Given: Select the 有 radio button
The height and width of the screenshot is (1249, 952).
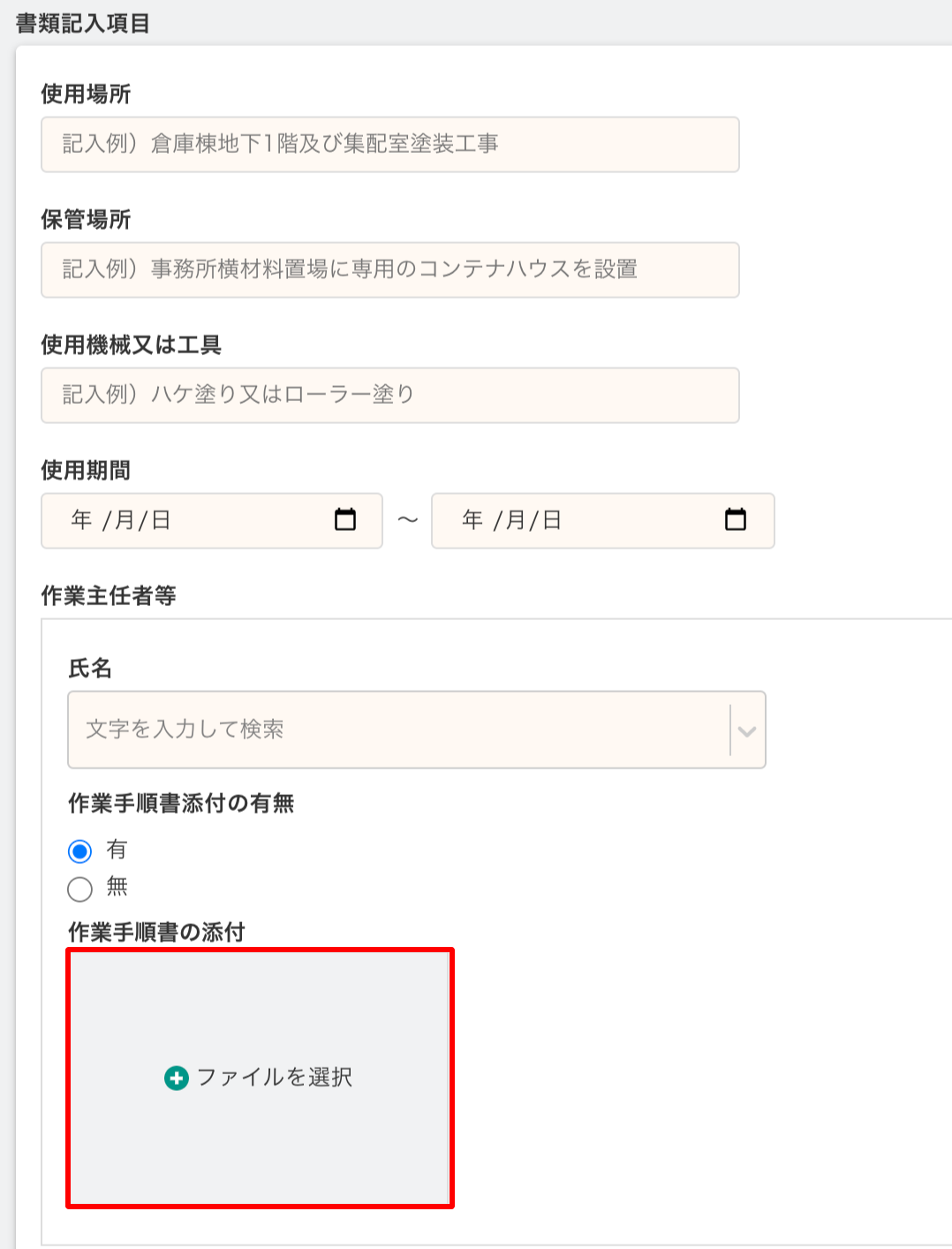Looking at the screenshot, I should [80, 852].
